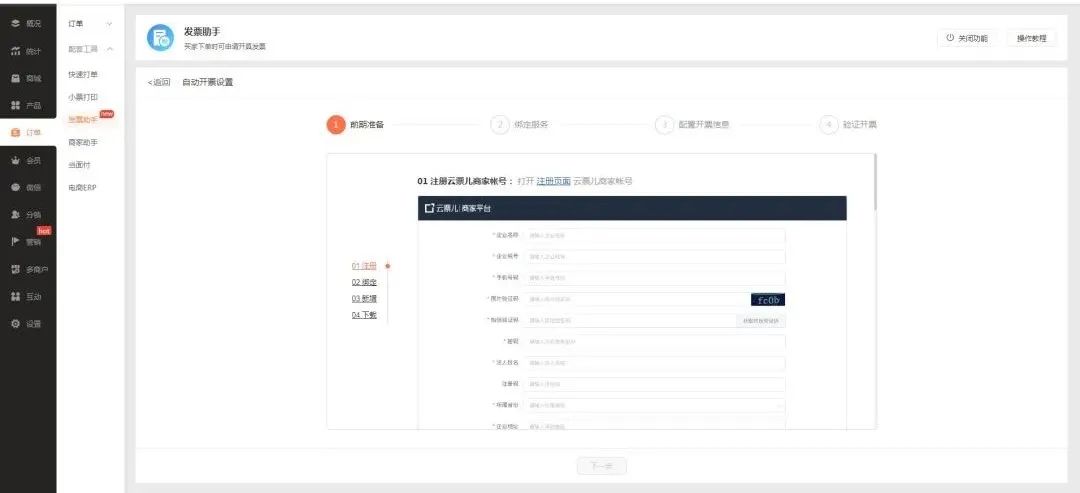1080x493 pixels.
Task: Select 快速打单 menu item
Action: coord(83,75)
